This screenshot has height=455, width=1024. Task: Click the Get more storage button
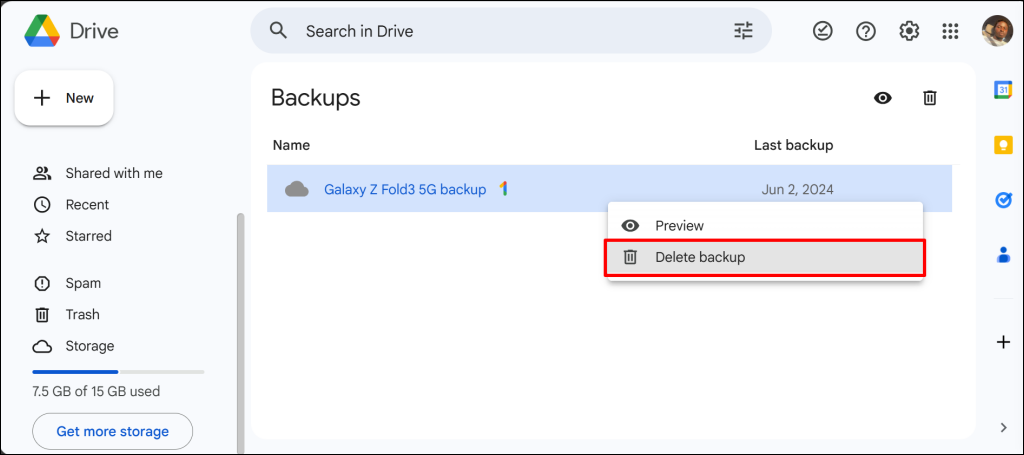pos(112,432)
